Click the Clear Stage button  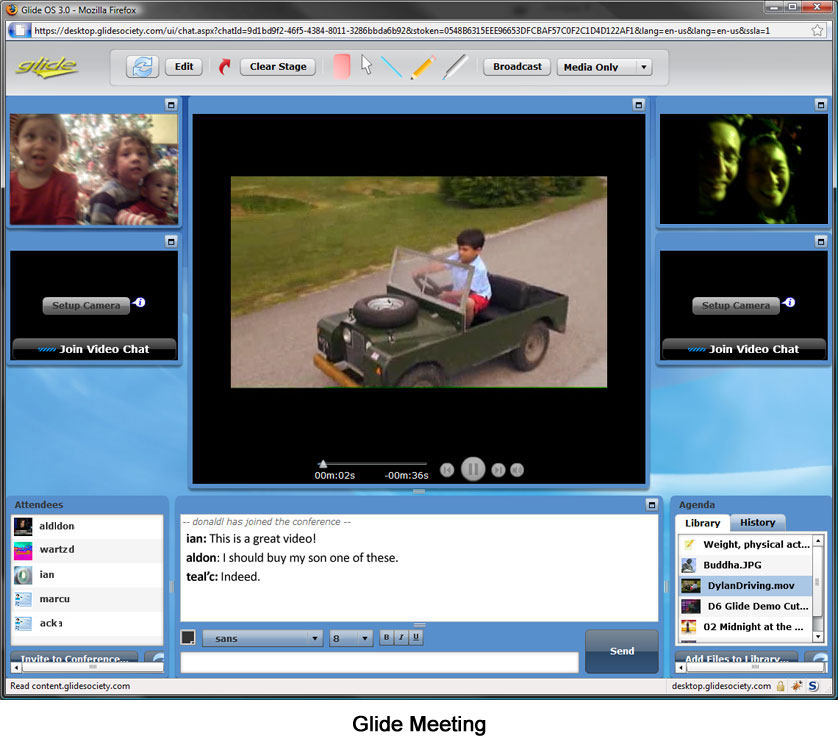tap(278, 67)
